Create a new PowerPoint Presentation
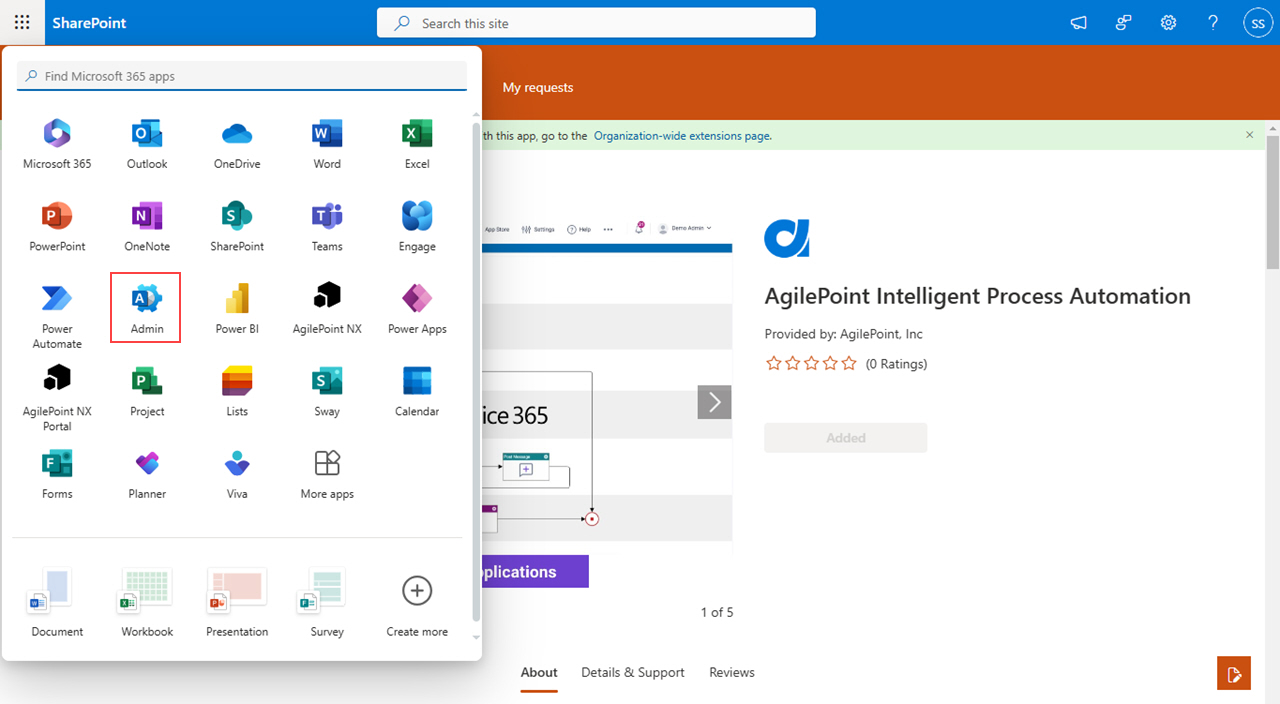The width and height of the screenshot is (1280, 704). tap(237, 602)
